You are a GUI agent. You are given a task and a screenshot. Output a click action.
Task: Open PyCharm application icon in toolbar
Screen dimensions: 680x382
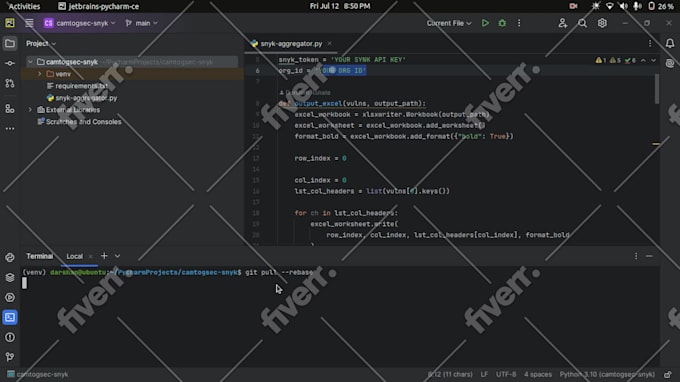10,23
